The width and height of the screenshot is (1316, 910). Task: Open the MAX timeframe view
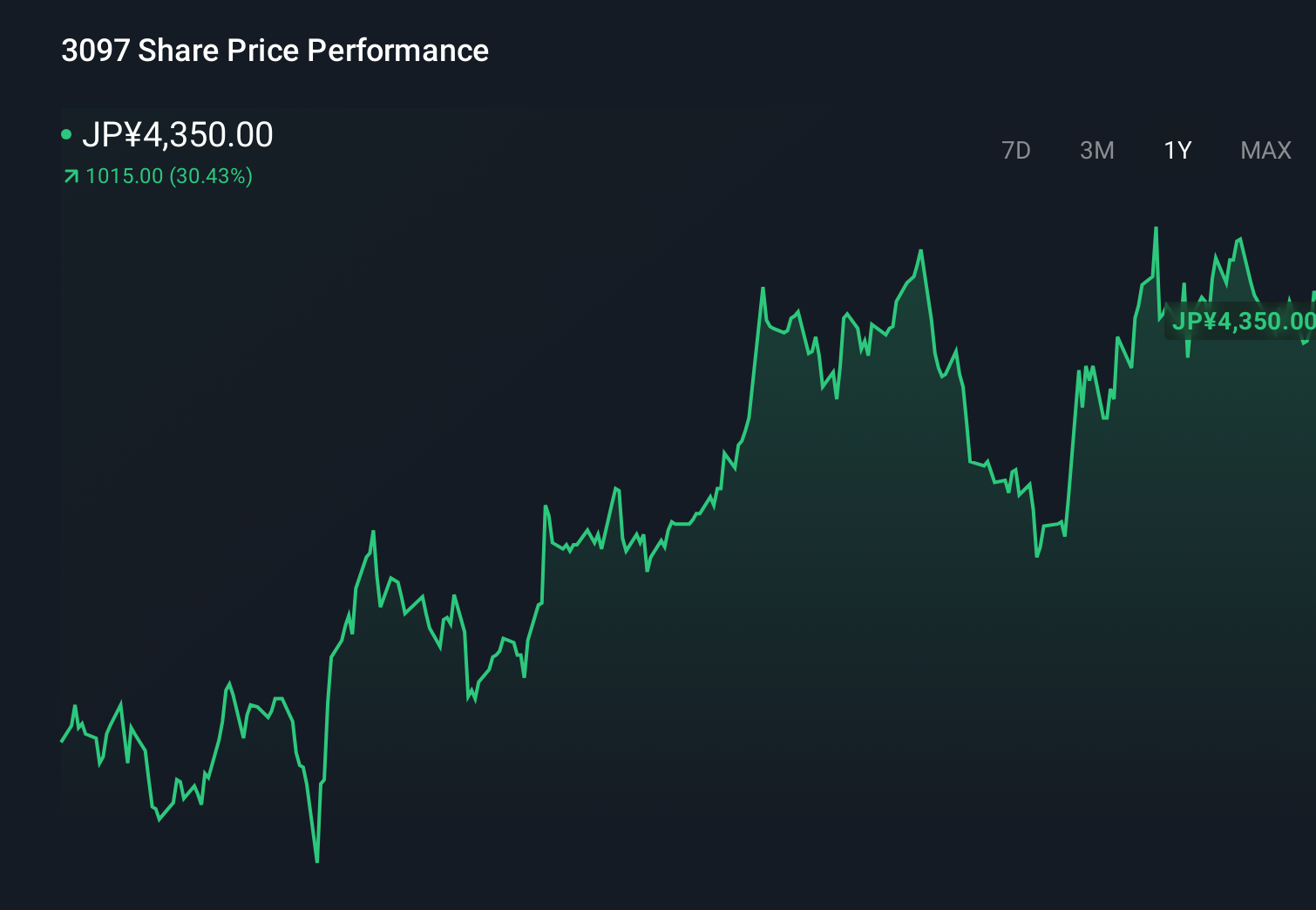(1265, 150)
